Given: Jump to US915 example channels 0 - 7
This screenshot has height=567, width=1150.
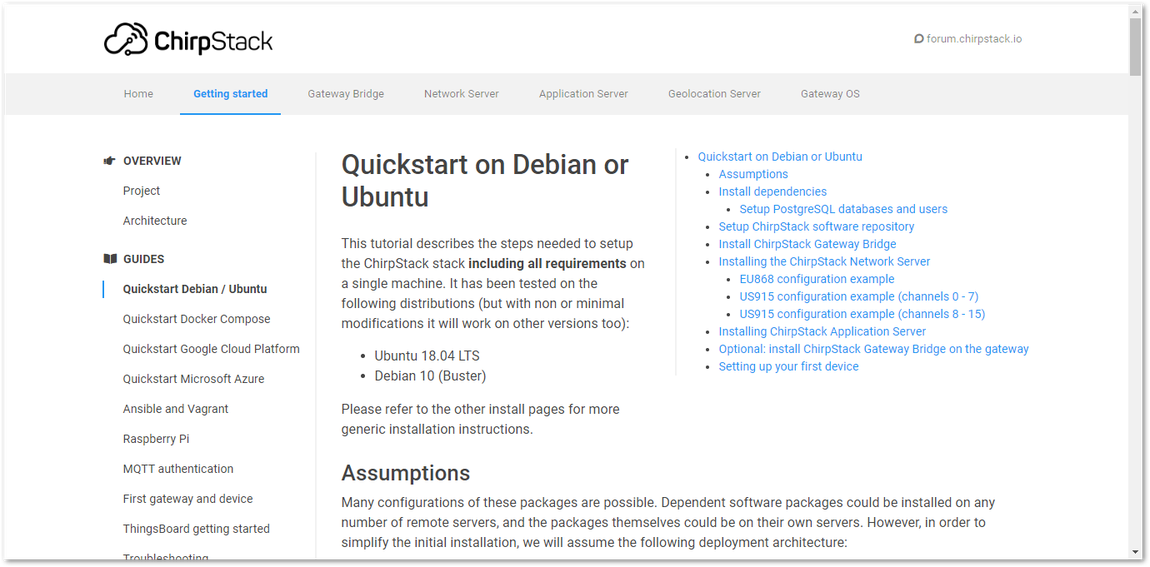Looking at the screenshot, I should (859, 297).
